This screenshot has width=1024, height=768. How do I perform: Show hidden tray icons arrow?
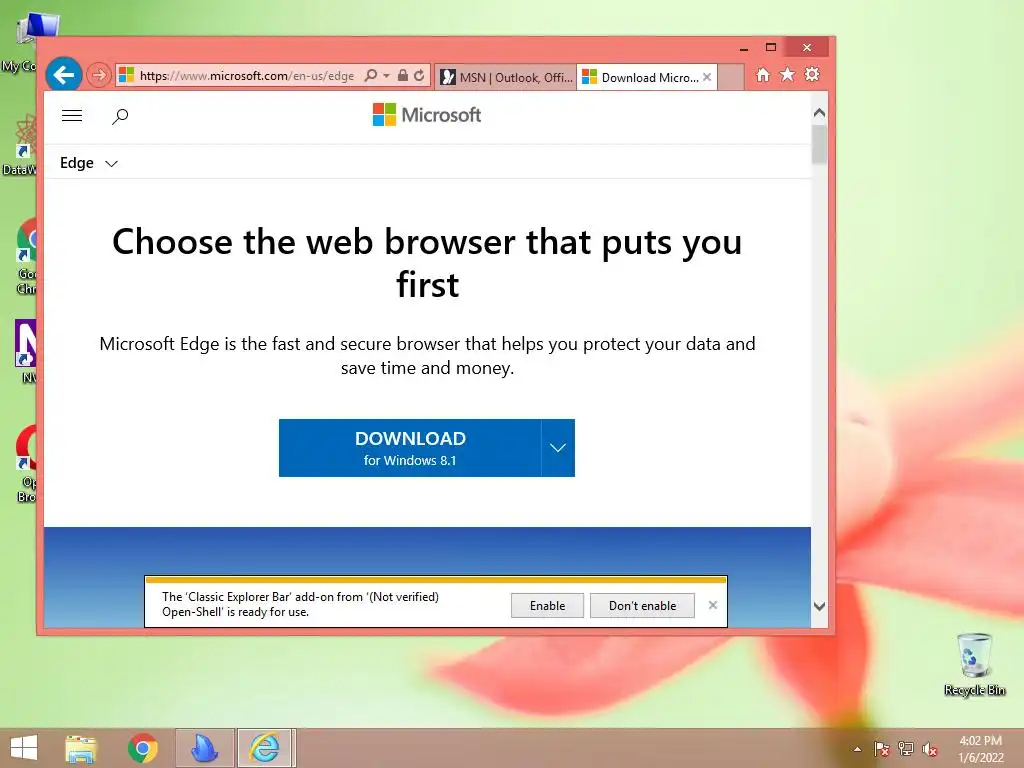point(857,749)
